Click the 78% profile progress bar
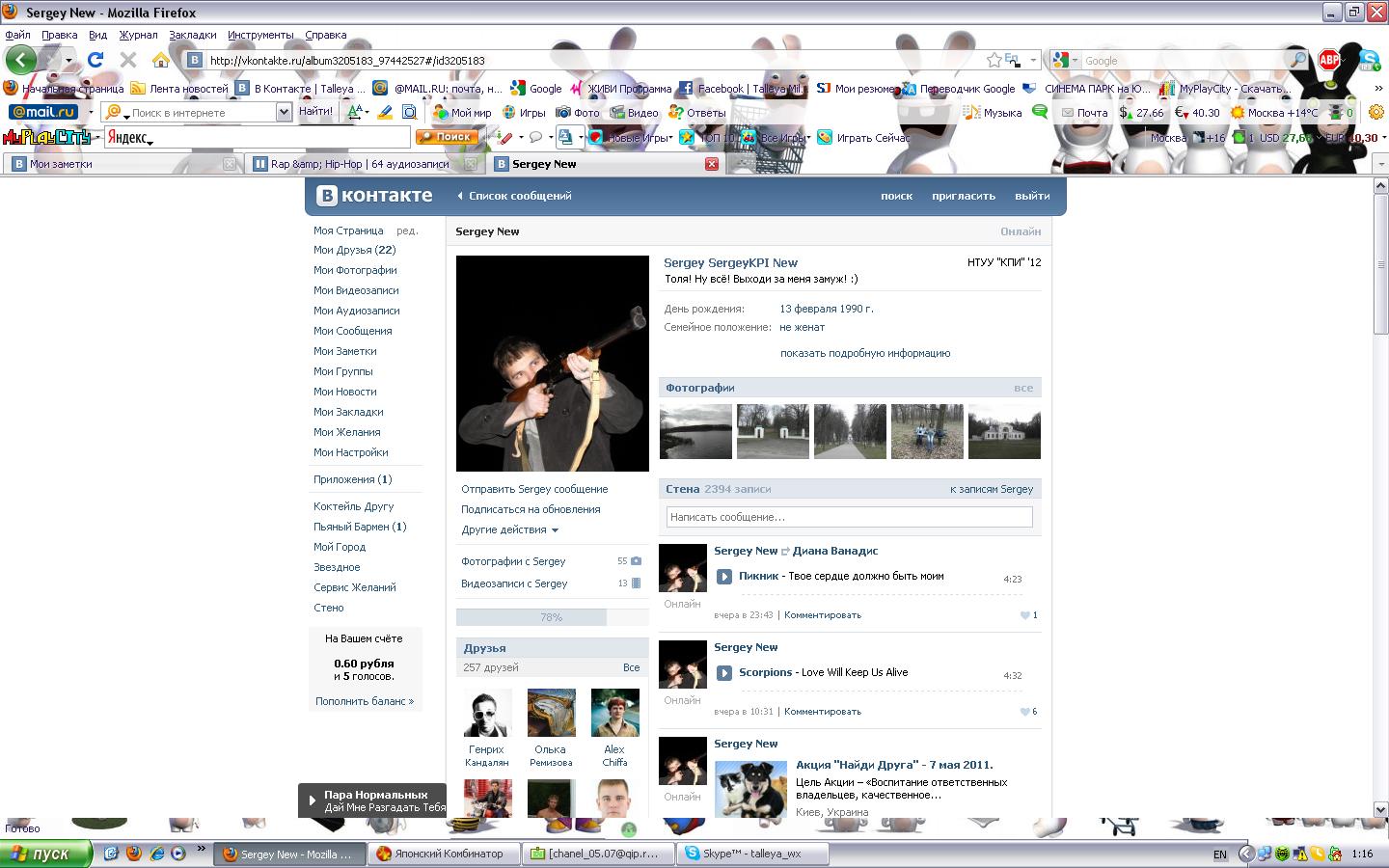1389x868 pixels. click(x=552, y=617)
